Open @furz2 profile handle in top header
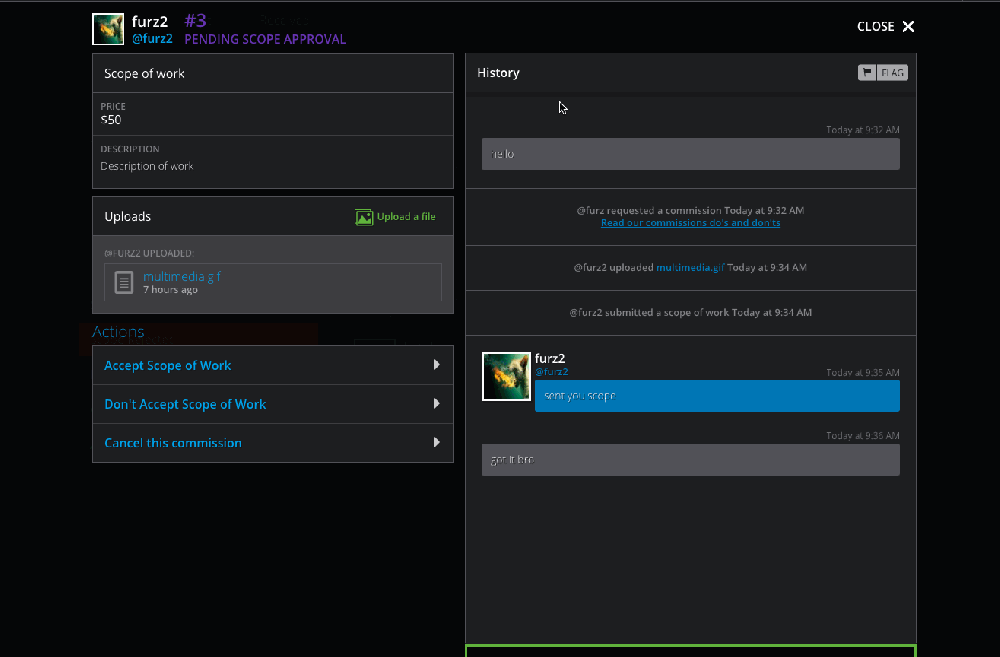The height and width of the screenshot is (657, 1000). pyautogui.click(x=152, y=39)
